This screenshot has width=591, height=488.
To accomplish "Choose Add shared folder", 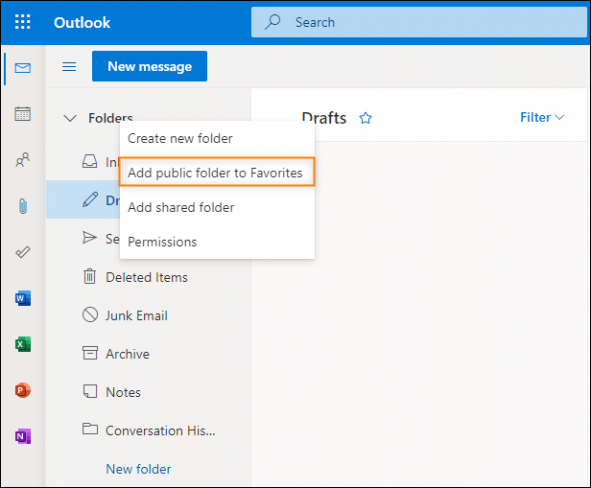I will coord(217,207).
